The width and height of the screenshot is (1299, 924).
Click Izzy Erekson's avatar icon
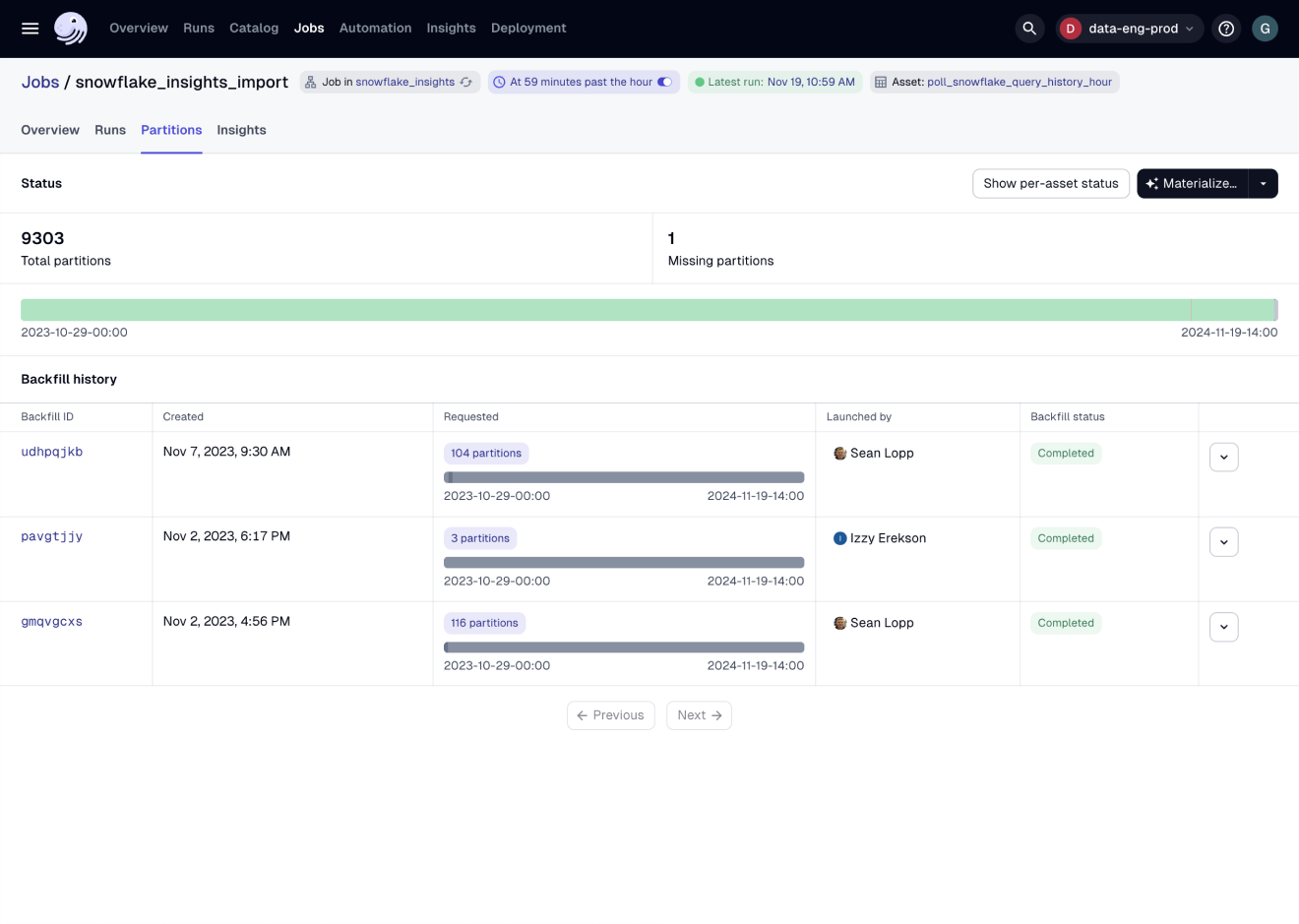click(839, 538)
